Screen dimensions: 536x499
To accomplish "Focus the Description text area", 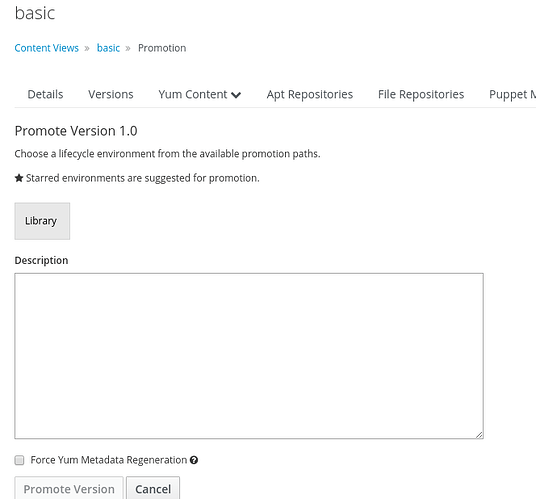I will [249, 356].
